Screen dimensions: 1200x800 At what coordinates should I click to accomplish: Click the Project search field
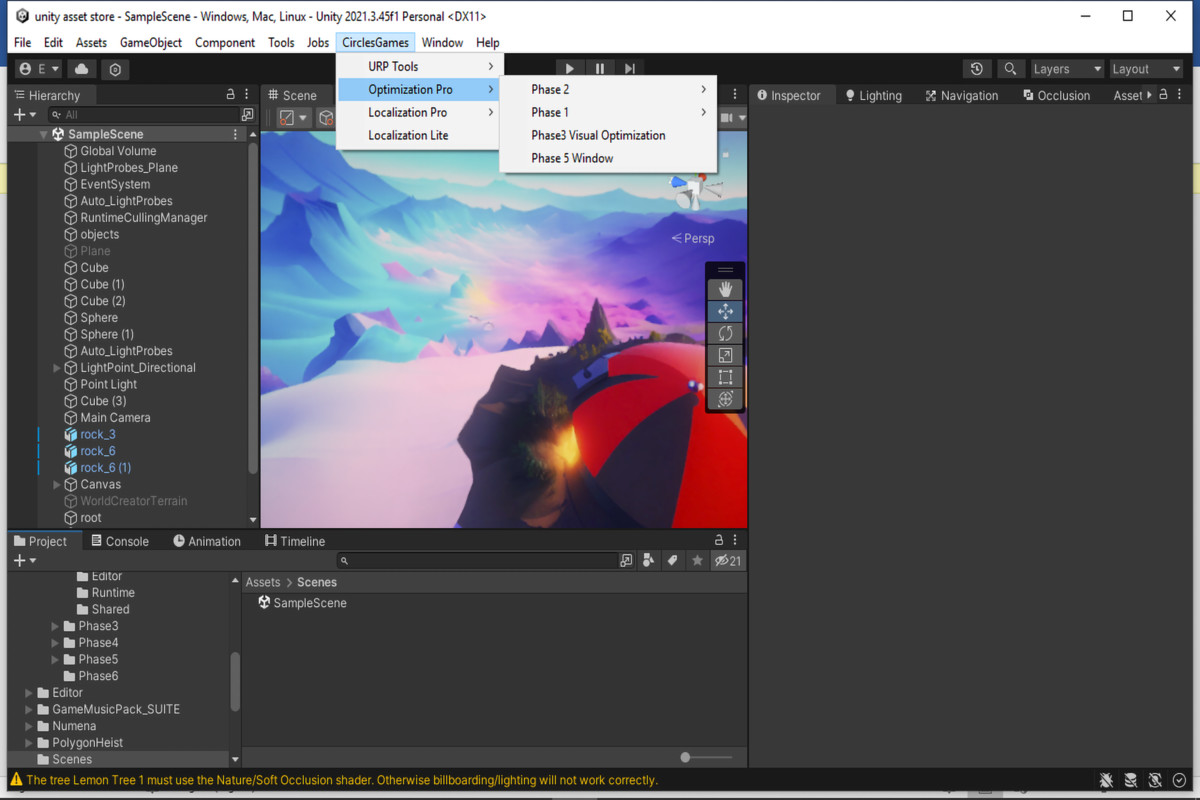tap(478, 561)
